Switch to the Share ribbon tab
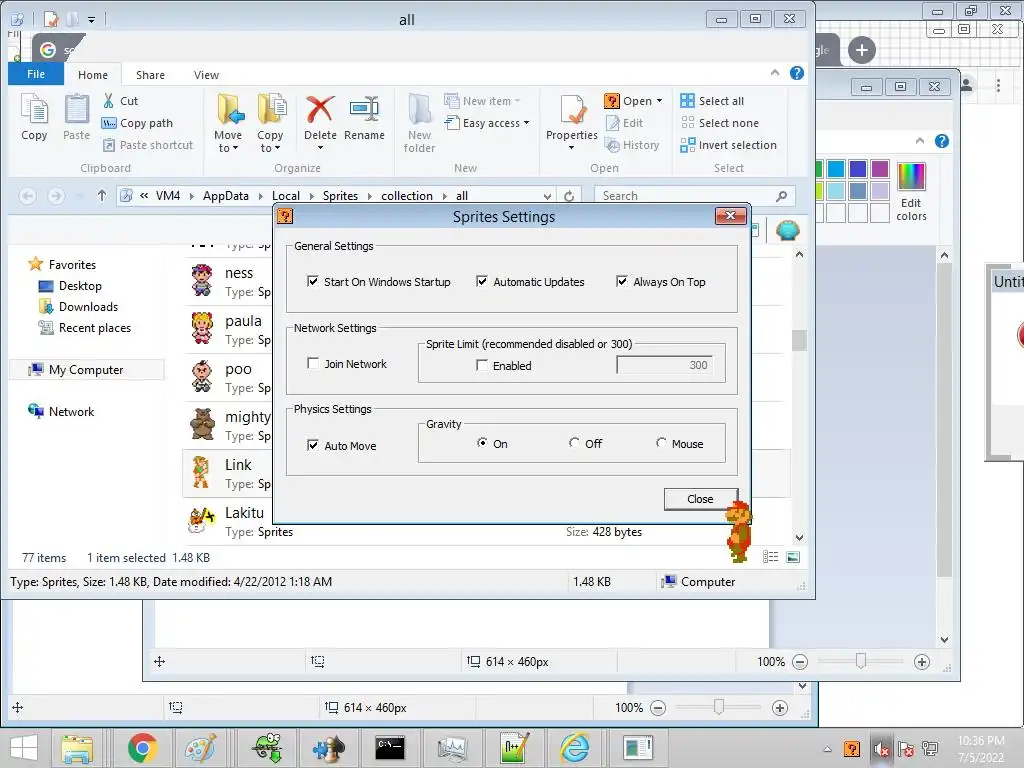The width and height of the screenshot is (1024, 768). tap(150, 74)
